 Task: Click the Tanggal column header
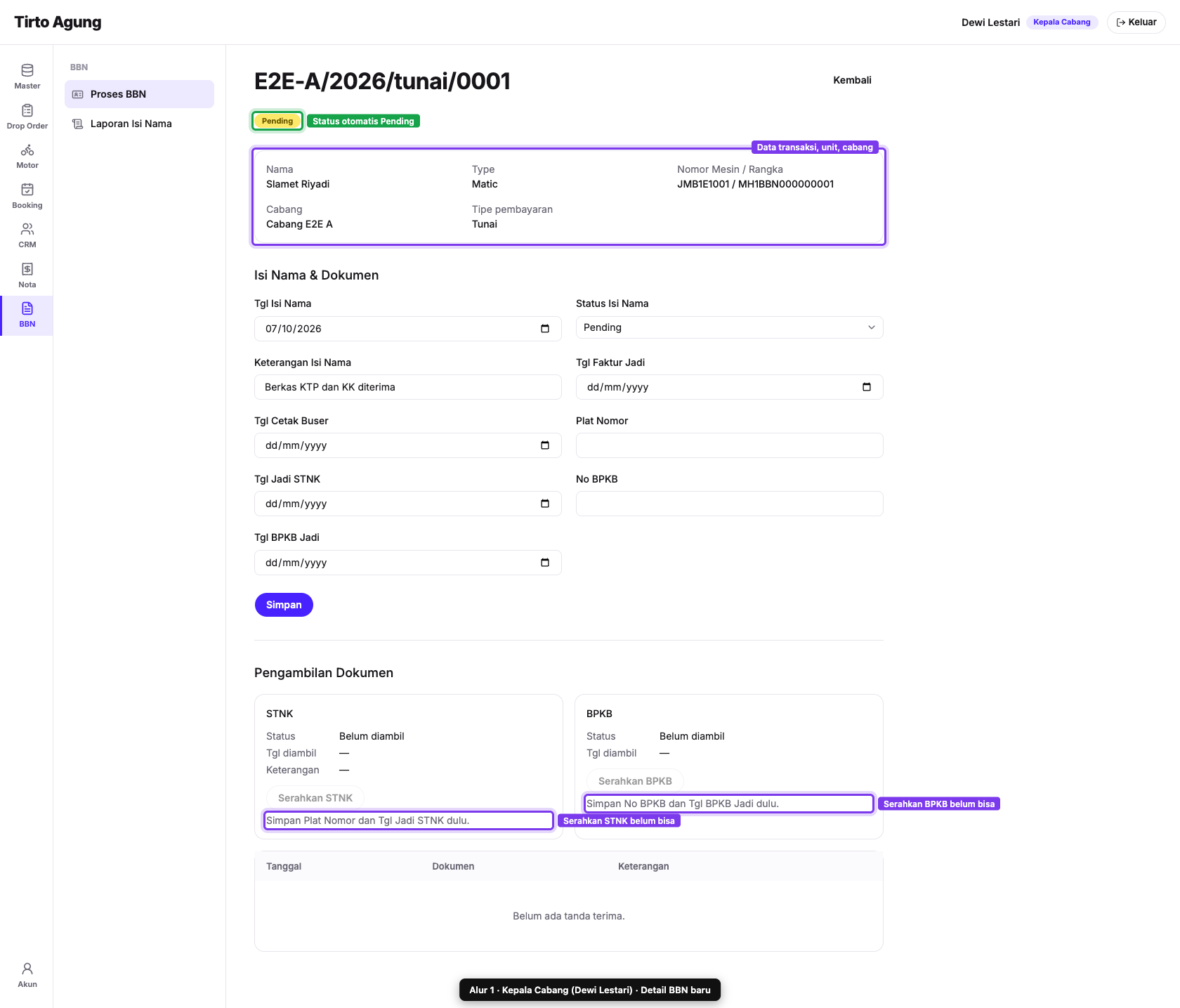coord(284,866)
